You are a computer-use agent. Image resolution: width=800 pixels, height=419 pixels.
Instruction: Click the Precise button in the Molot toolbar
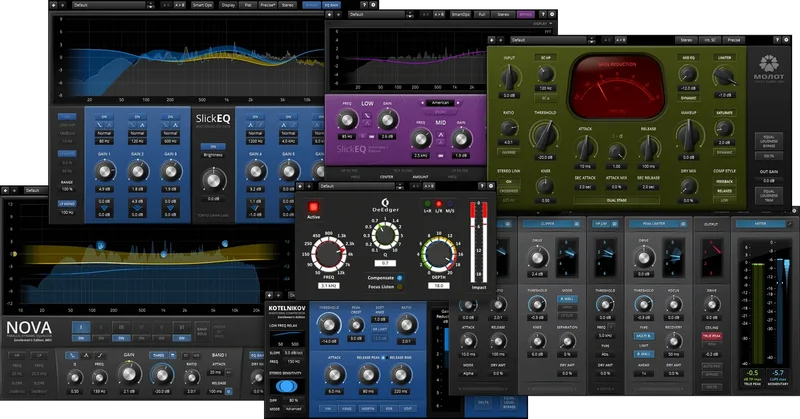click(x=734, y=40)
